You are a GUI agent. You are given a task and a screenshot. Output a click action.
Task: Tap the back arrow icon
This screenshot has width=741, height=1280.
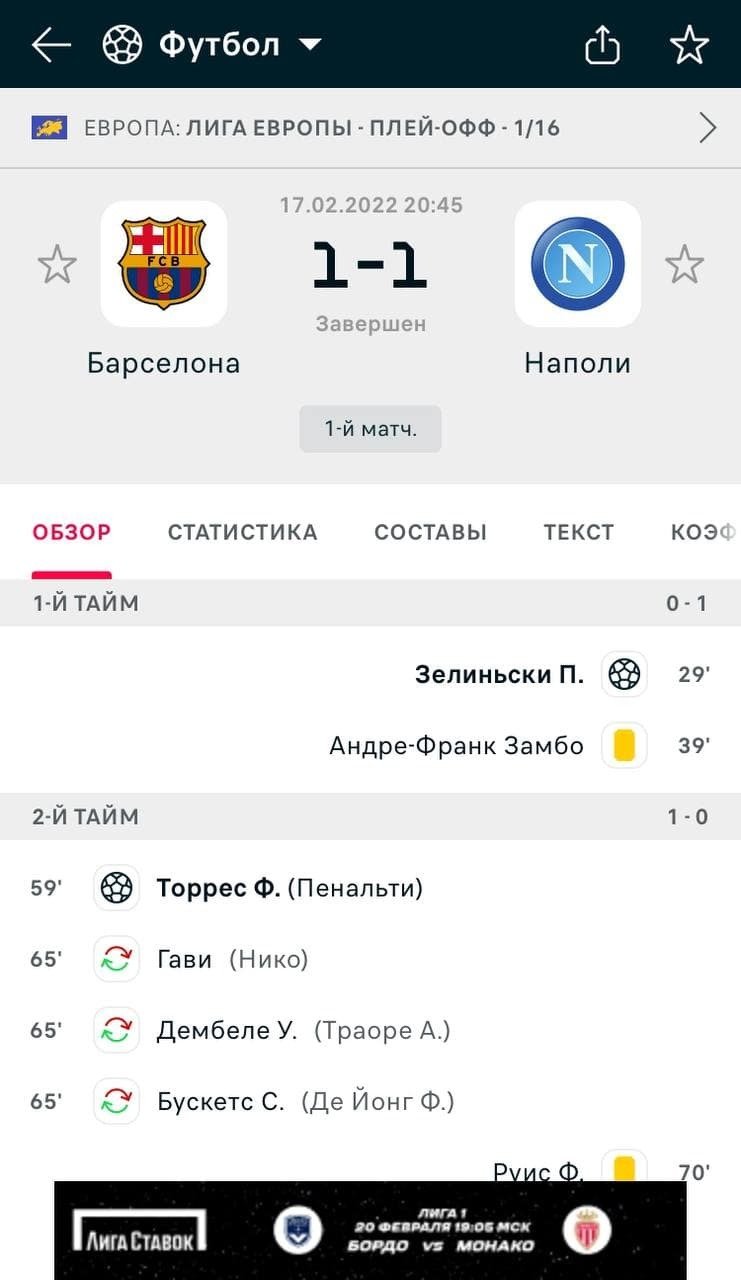click(x=51, y=45)
